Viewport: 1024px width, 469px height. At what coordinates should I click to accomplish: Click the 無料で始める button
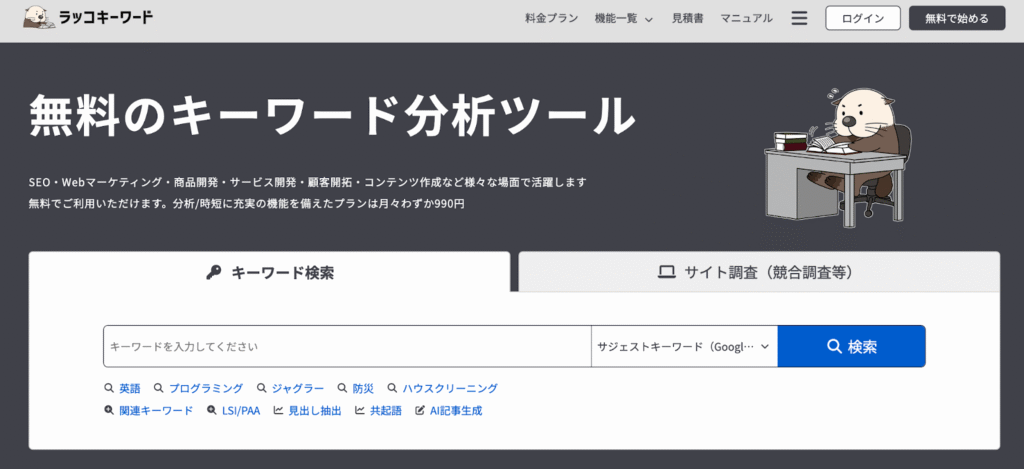point(957,18)
